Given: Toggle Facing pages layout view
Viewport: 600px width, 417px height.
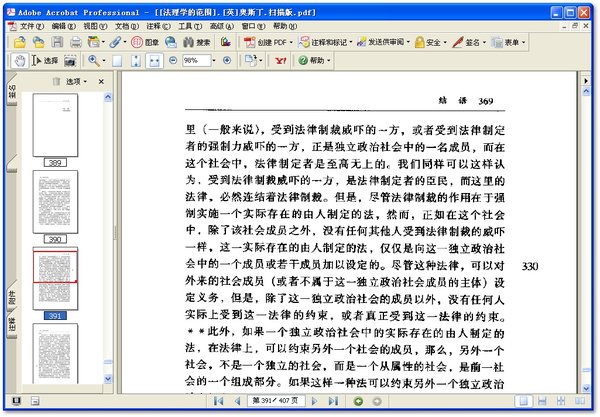Looking at the screenshot, I should pos(580,401).
